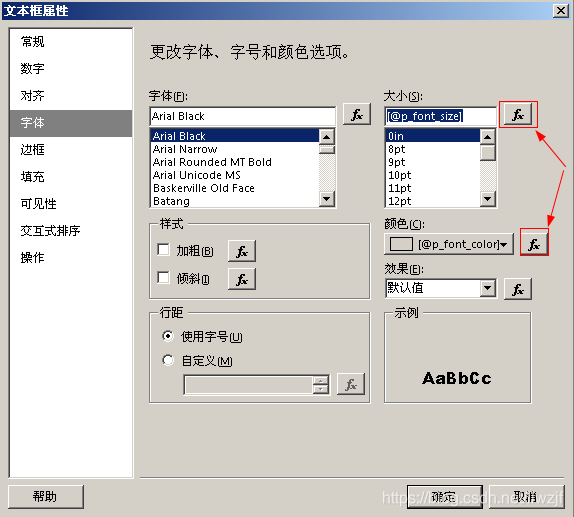Image resolution: width=574 pixels, height=517 pixels.
Task: Click the size list scrollbar thumb
Action: tap(488, 153)
